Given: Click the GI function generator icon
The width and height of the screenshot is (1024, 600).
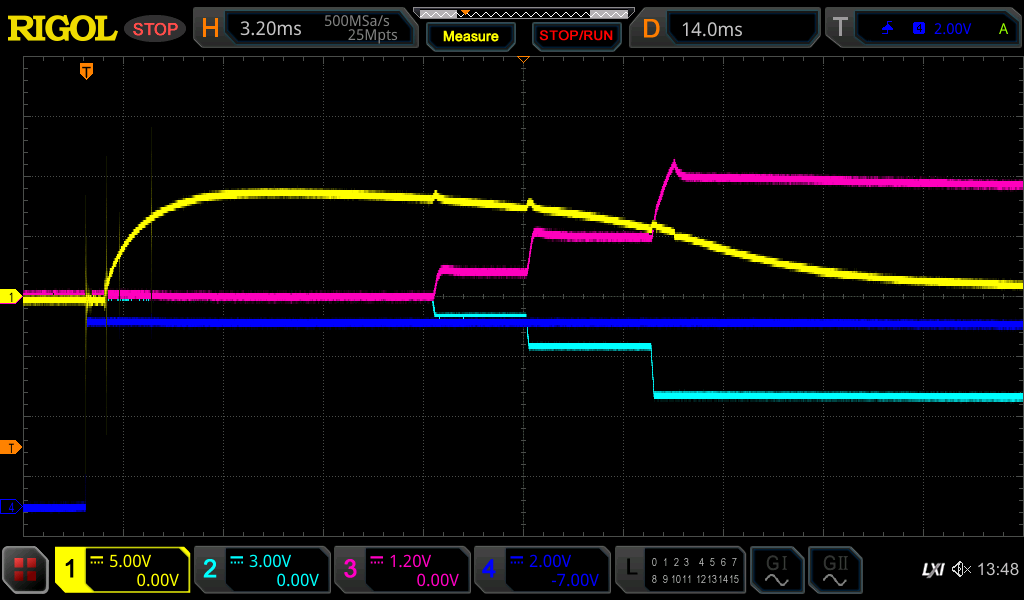Looking at the screenshot, I should click(776, 570).
